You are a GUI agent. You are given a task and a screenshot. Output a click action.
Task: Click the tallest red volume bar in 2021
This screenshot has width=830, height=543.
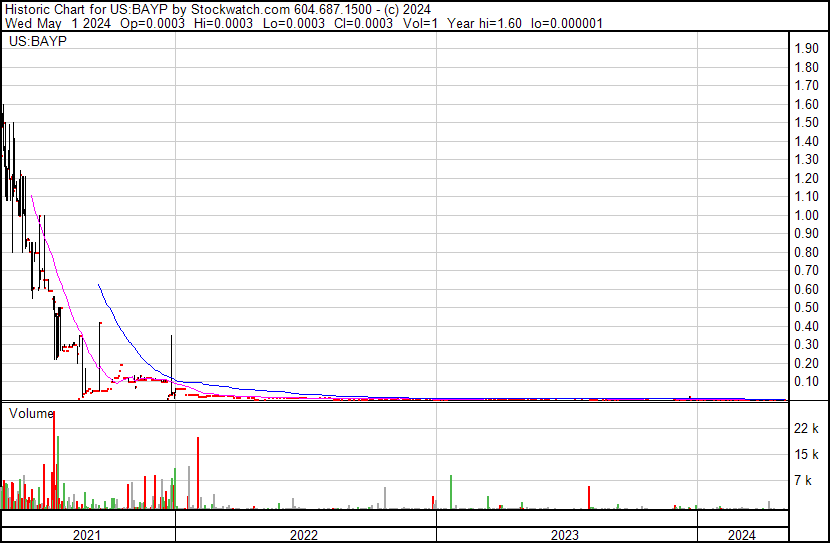[54, 460]
